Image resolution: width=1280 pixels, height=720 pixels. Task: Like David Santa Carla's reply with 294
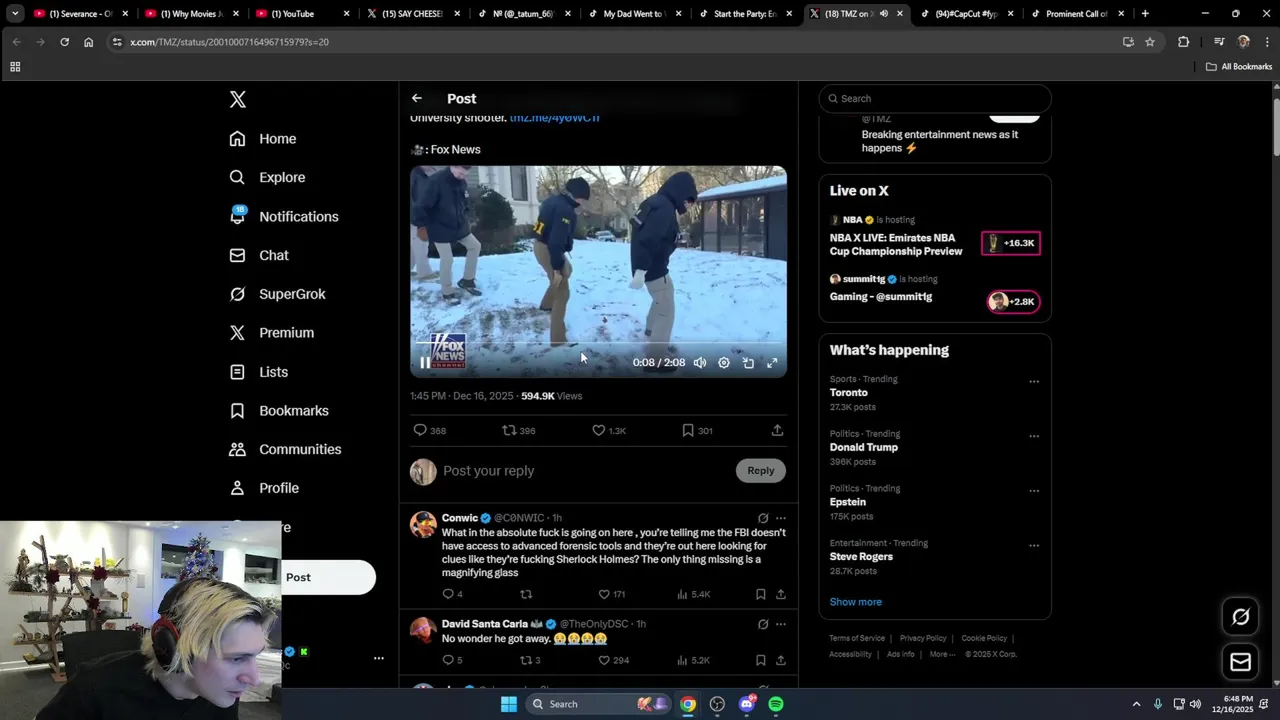click(603, 660)
